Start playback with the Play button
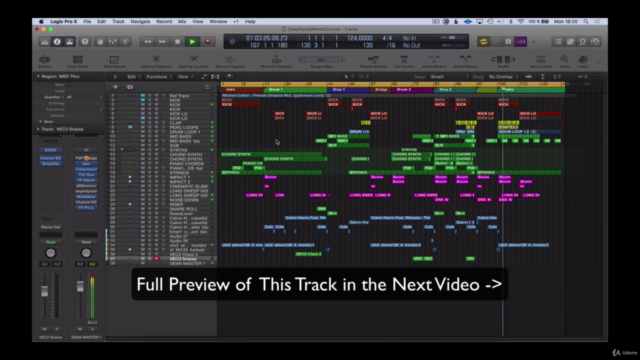 pyautogui.click(x=192, y=42)
